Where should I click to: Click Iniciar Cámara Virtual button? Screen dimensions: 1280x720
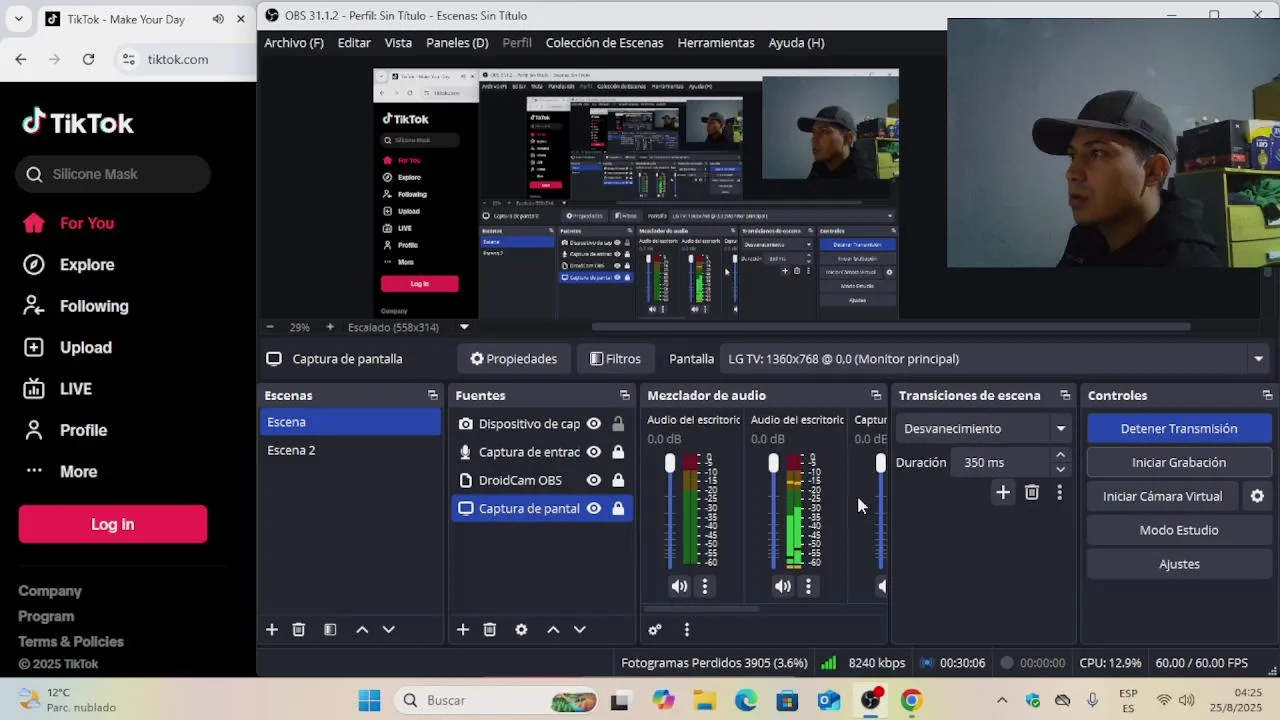point(1162,496)
